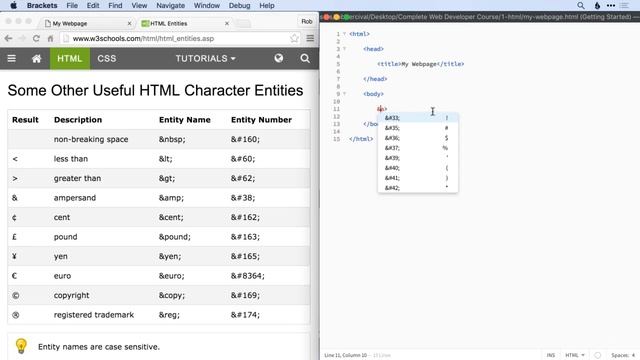The image size is (640, 360).
Task: Close the My Webpage tab
Action: point(129,24)
